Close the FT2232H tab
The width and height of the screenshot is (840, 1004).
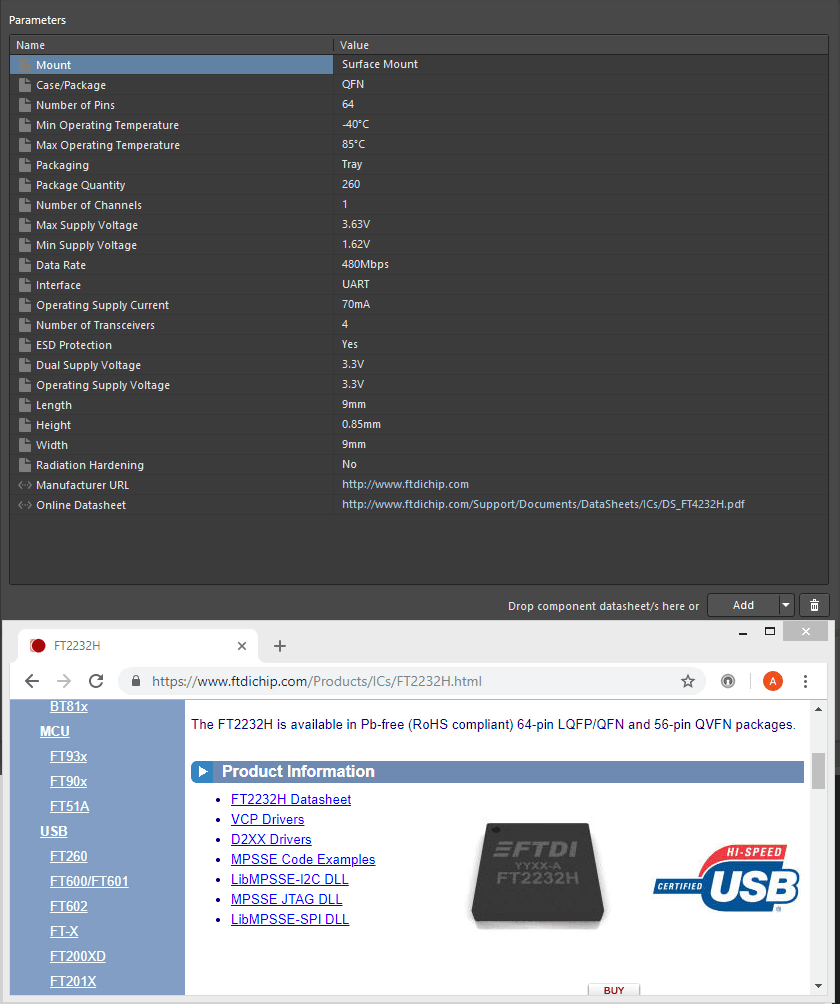pos(242,646)
